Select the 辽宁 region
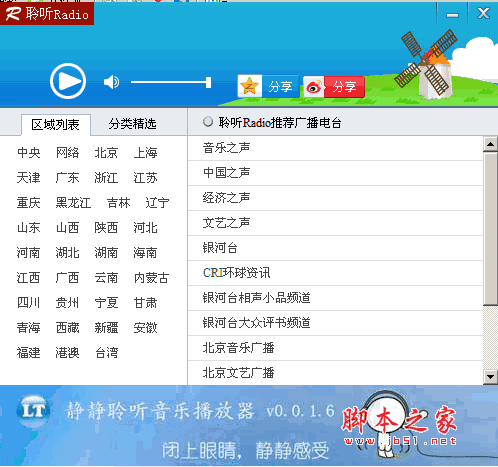Viewport: 498px width, 467px height. tap(157, 203)
